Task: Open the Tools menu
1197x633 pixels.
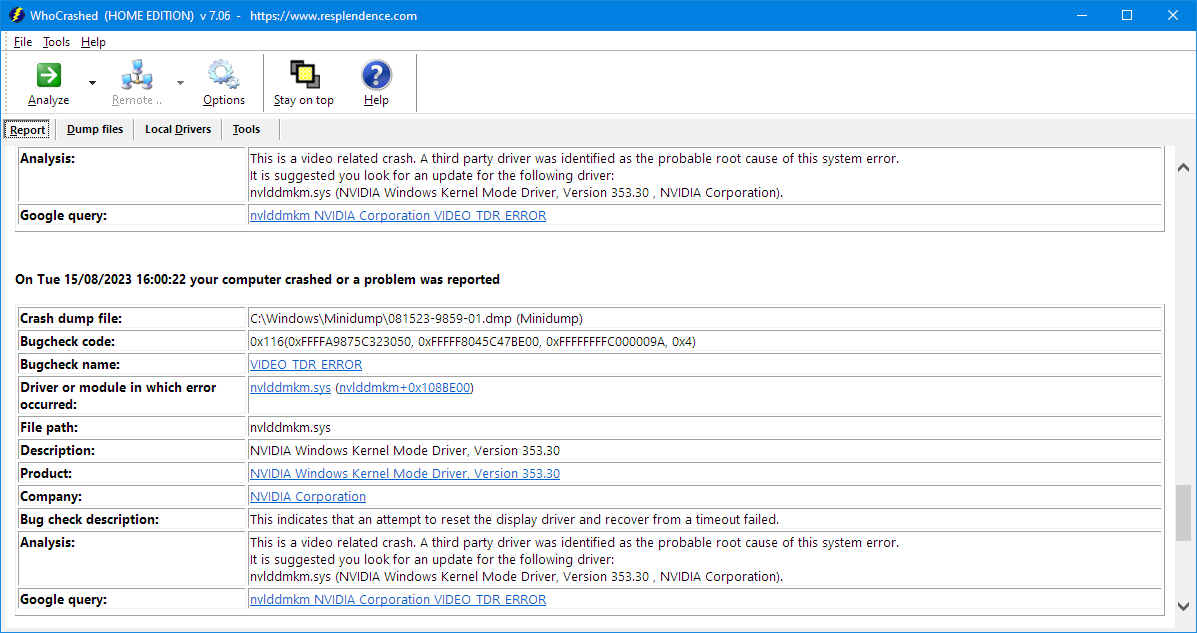Action: pos(56,42)
